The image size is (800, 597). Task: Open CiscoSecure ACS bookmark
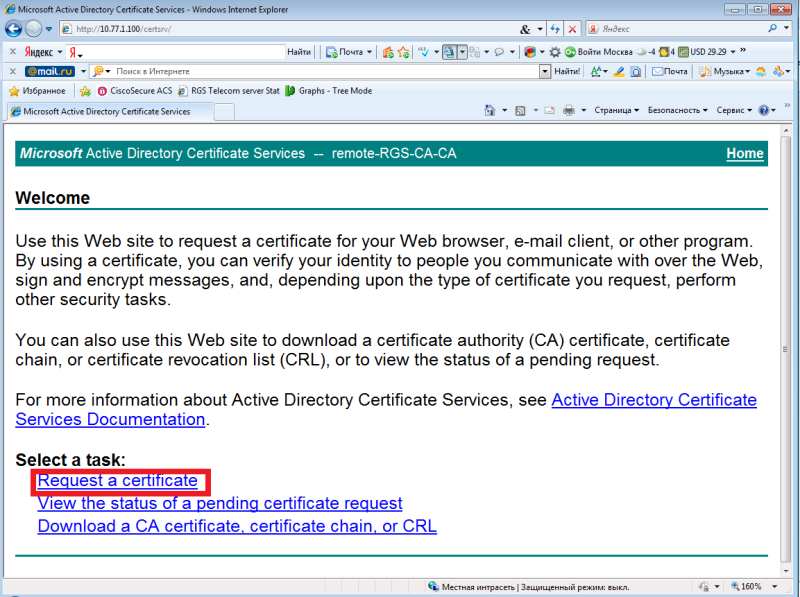(135, 91)
